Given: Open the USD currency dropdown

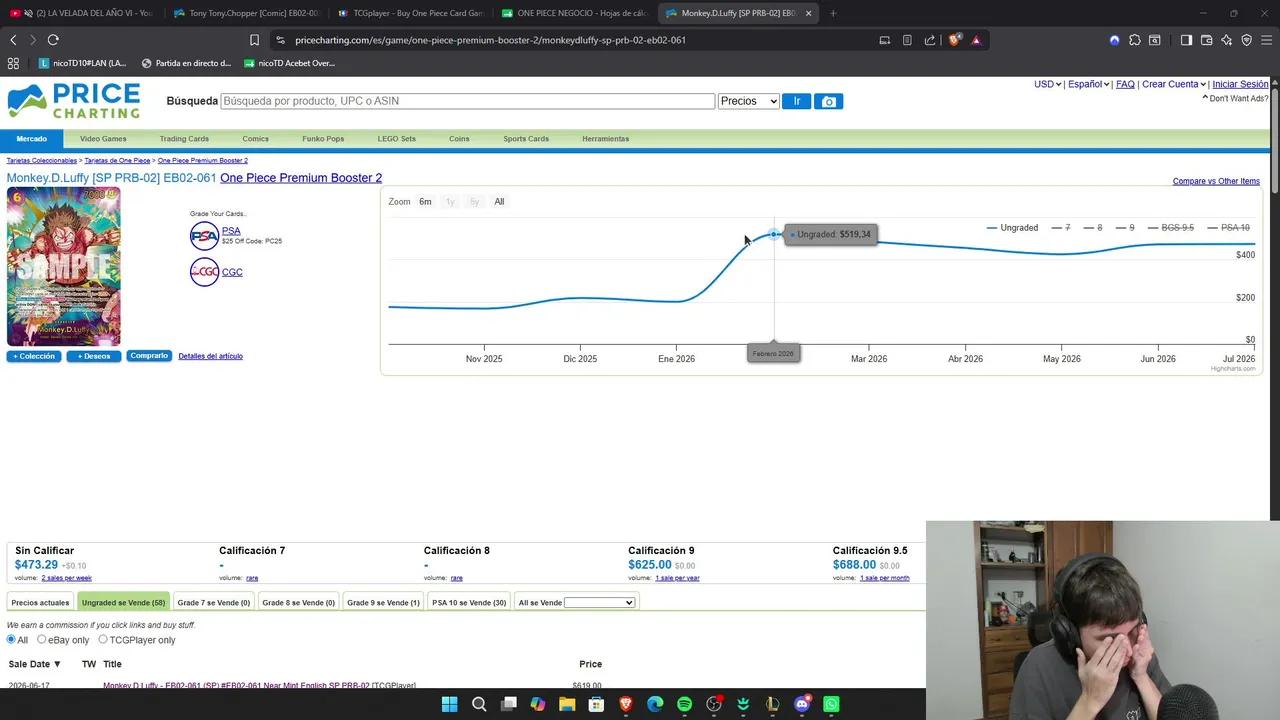Looking at the screenshot, I should point(1047,84).
